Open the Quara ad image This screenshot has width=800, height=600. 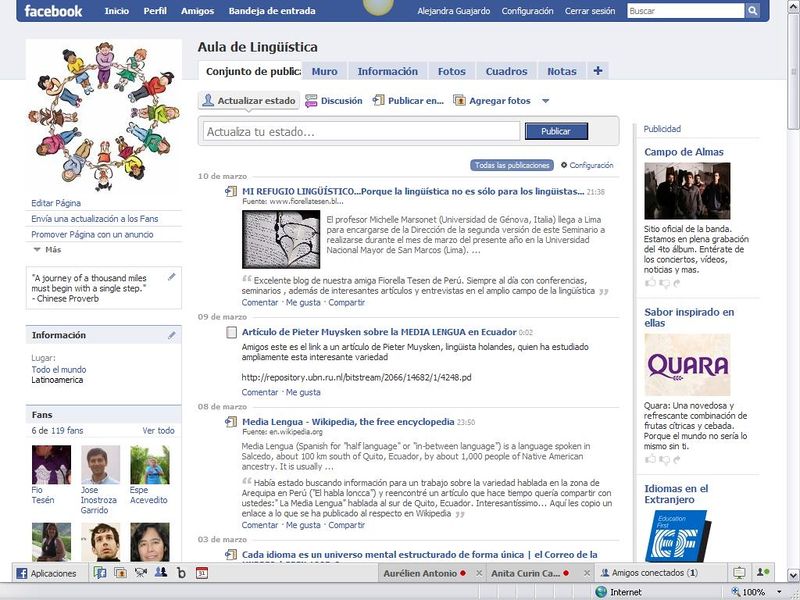click(687, 365)
